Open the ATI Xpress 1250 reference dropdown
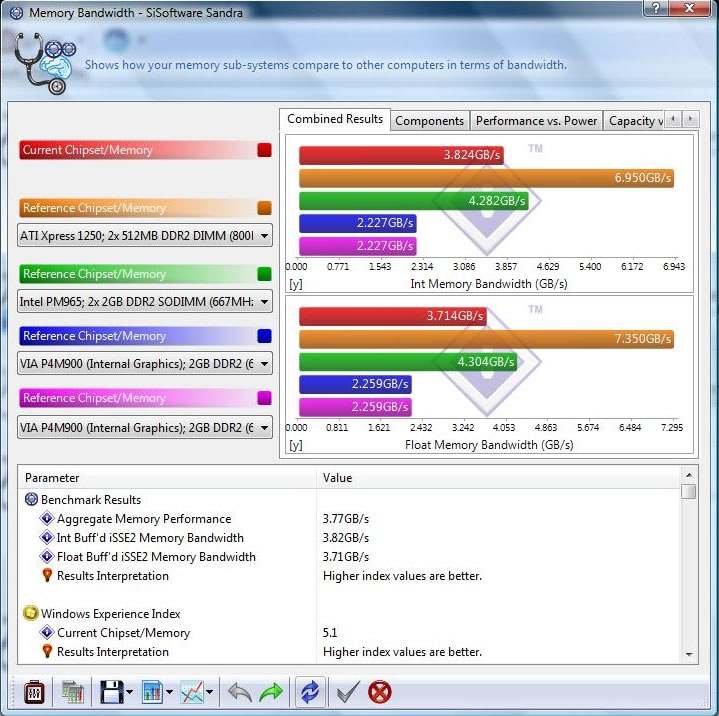 pos(263,236)
